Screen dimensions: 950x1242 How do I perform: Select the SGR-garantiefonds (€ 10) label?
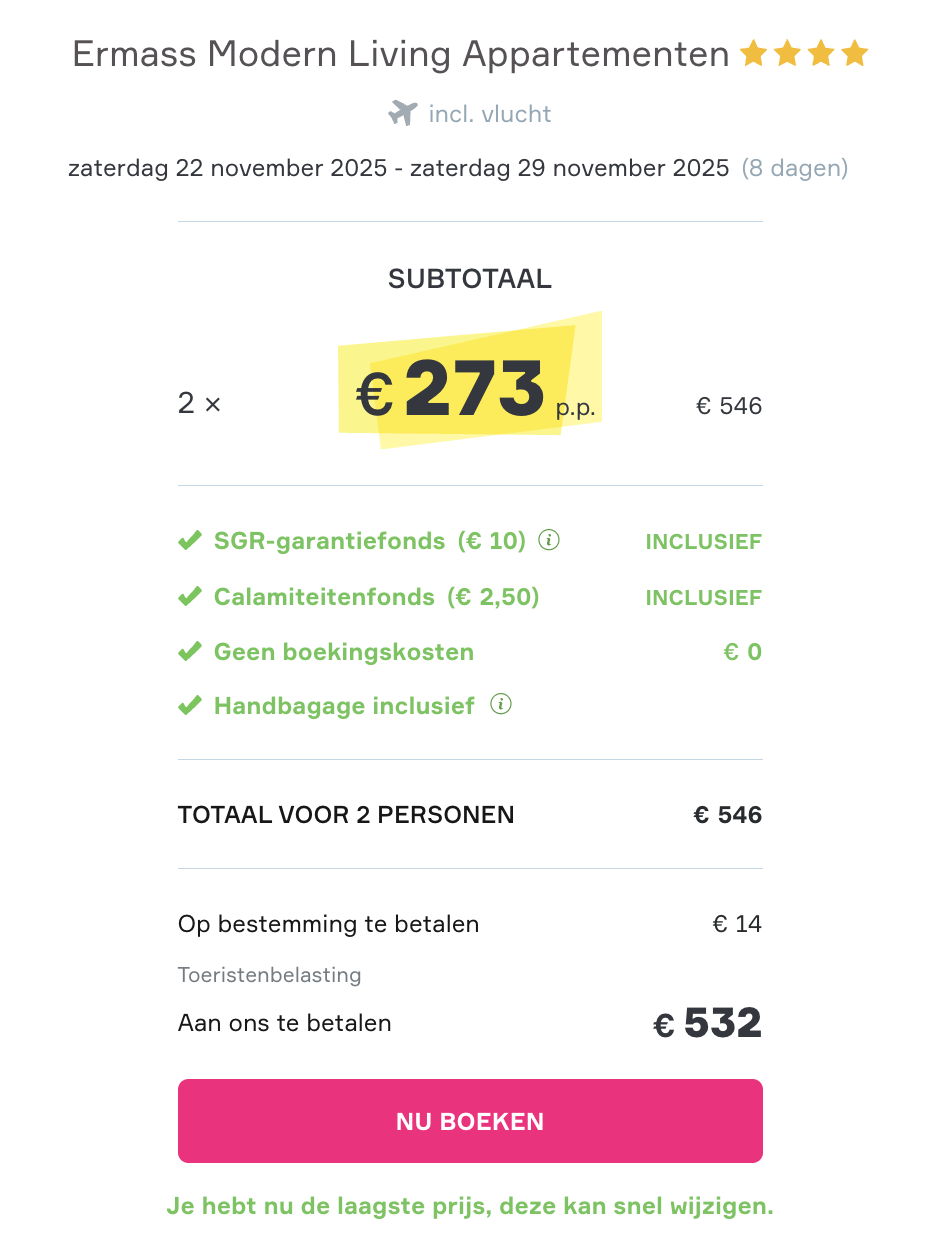pos(369,541)
